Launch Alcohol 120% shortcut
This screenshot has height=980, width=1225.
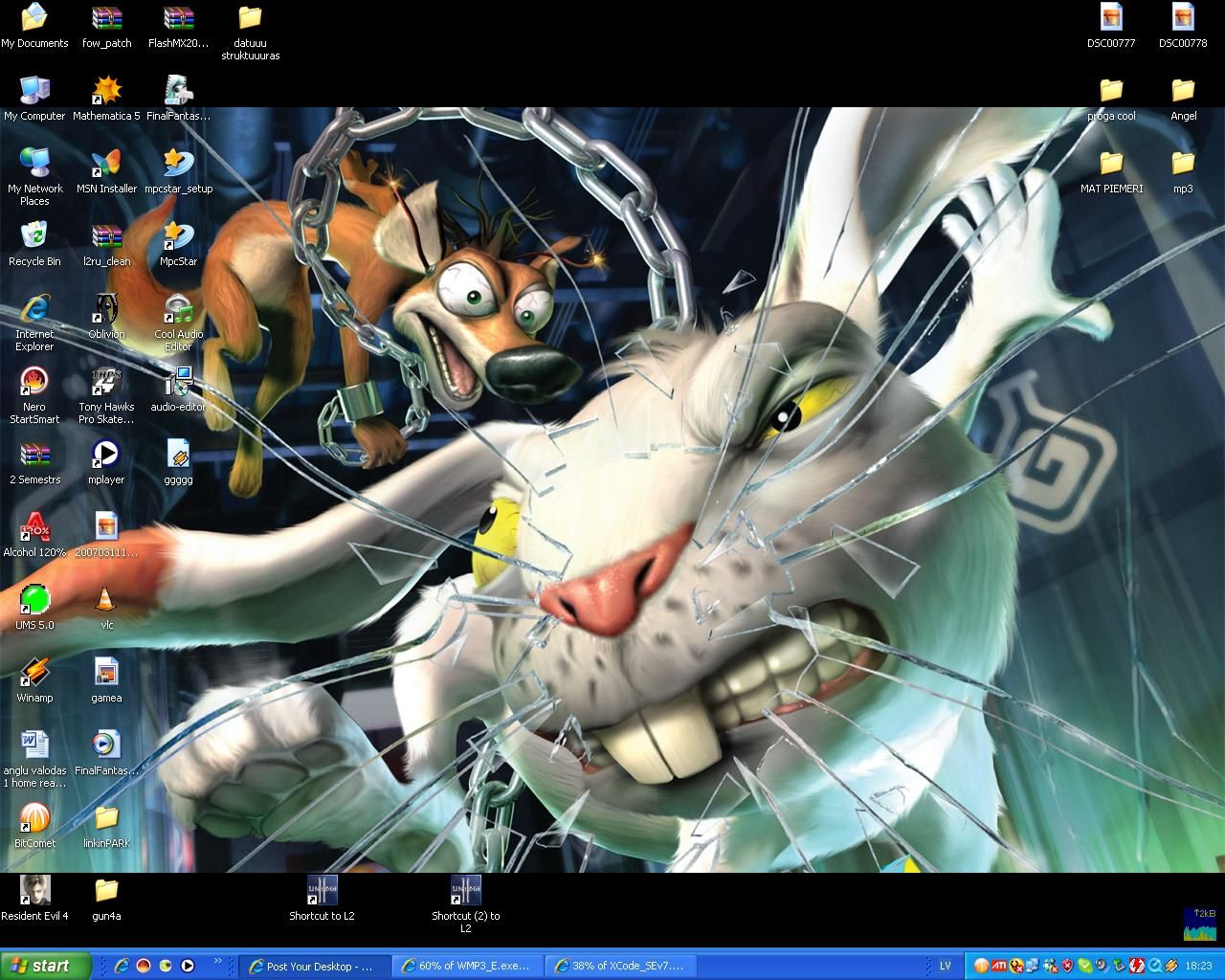pyautogui.click(x=34, y=535)
